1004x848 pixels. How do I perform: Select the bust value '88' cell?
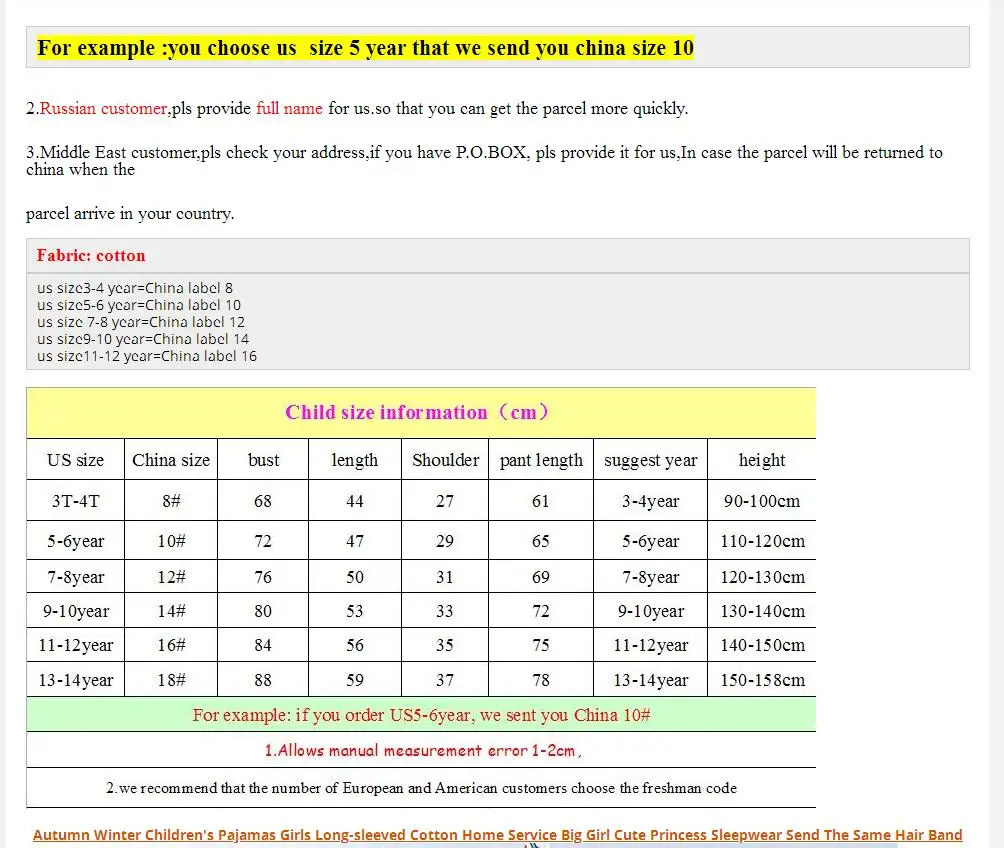263,680
